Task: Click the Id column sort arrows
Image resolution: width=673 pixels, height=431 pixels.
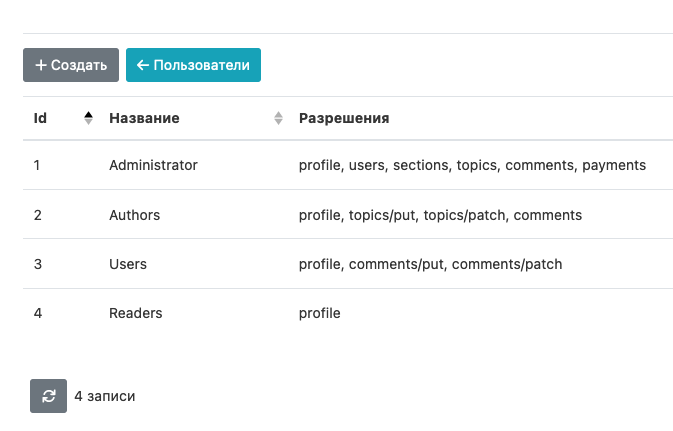Action: tap(88, 118)
